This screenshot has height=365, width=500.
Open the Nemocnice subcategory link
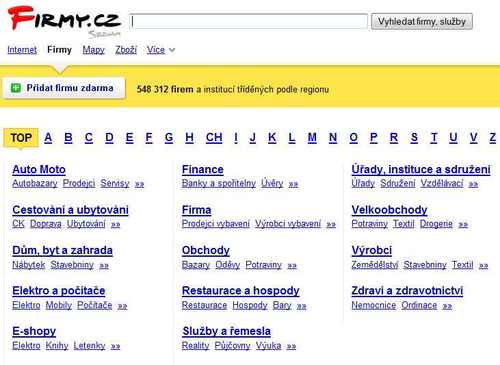(374, 305)
